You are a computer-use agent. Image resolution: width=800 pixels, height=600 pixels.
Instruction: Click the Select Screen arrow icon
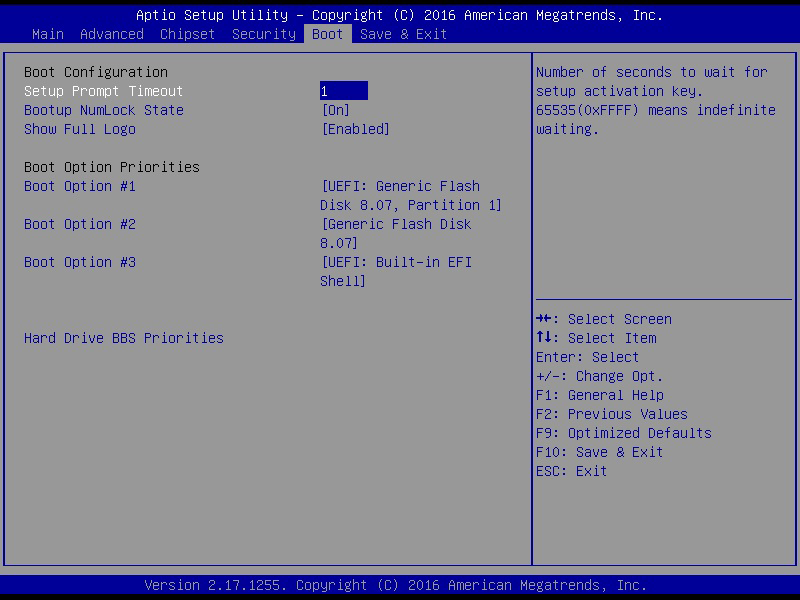[544, 319]
